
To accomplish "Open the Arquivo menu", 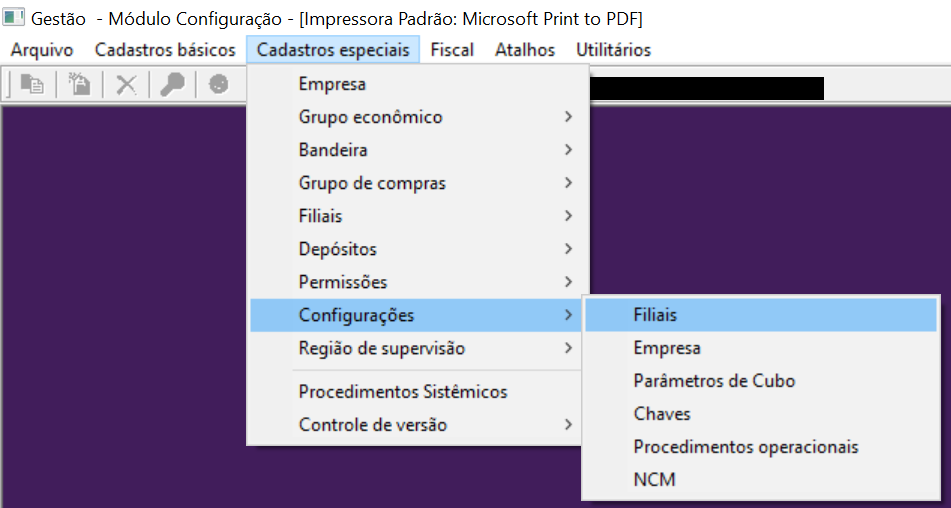I will tap(42, 49).
